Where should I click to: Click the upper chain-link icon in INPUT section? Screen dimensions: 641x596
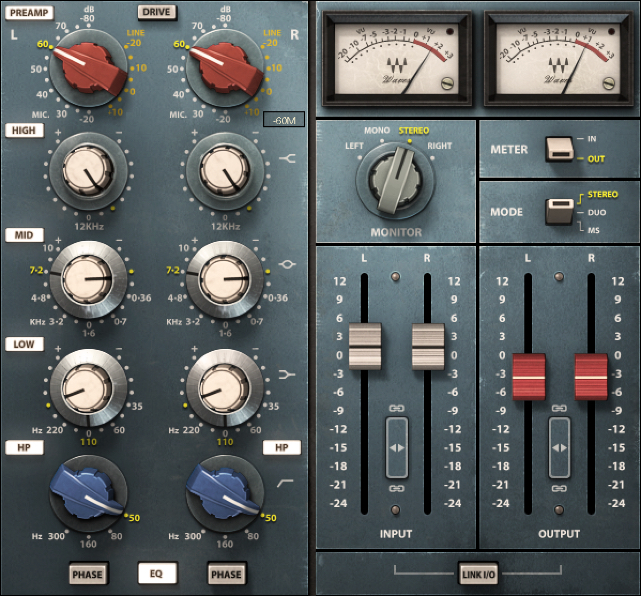point(397,408)
